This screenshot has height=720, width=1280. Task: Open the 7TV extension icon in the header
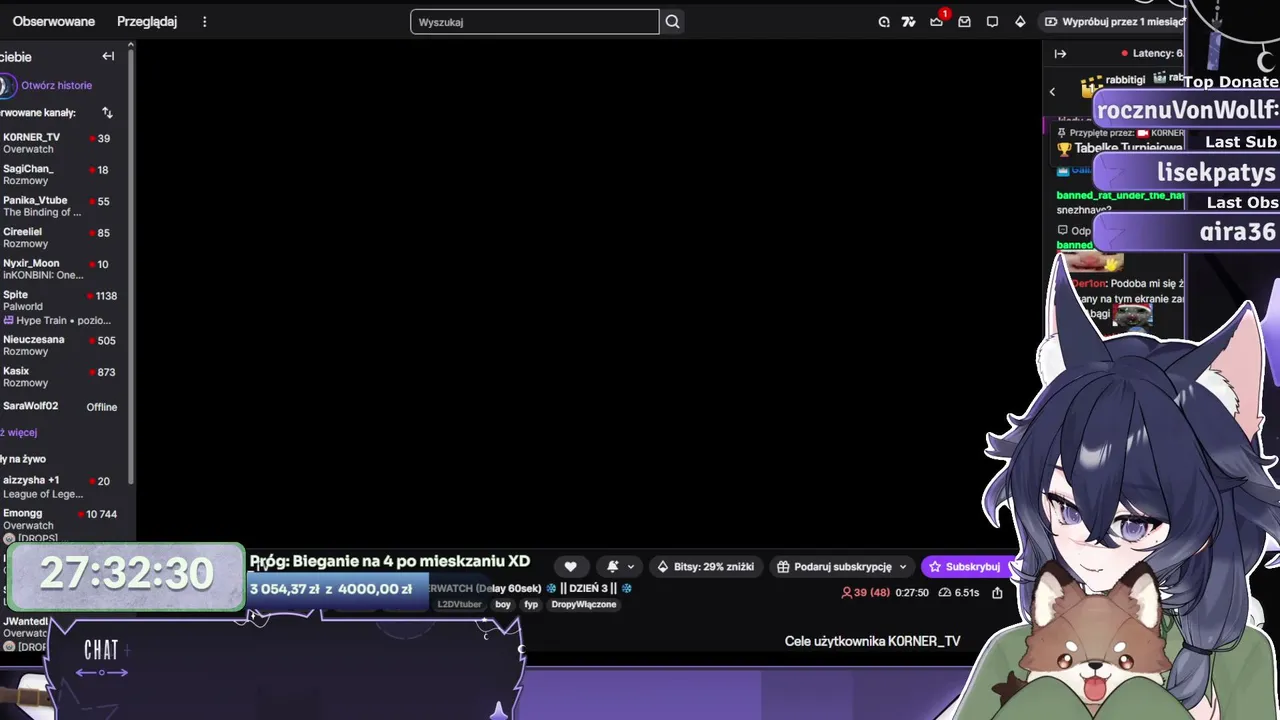pyautogui.click(x=909, y=22)
